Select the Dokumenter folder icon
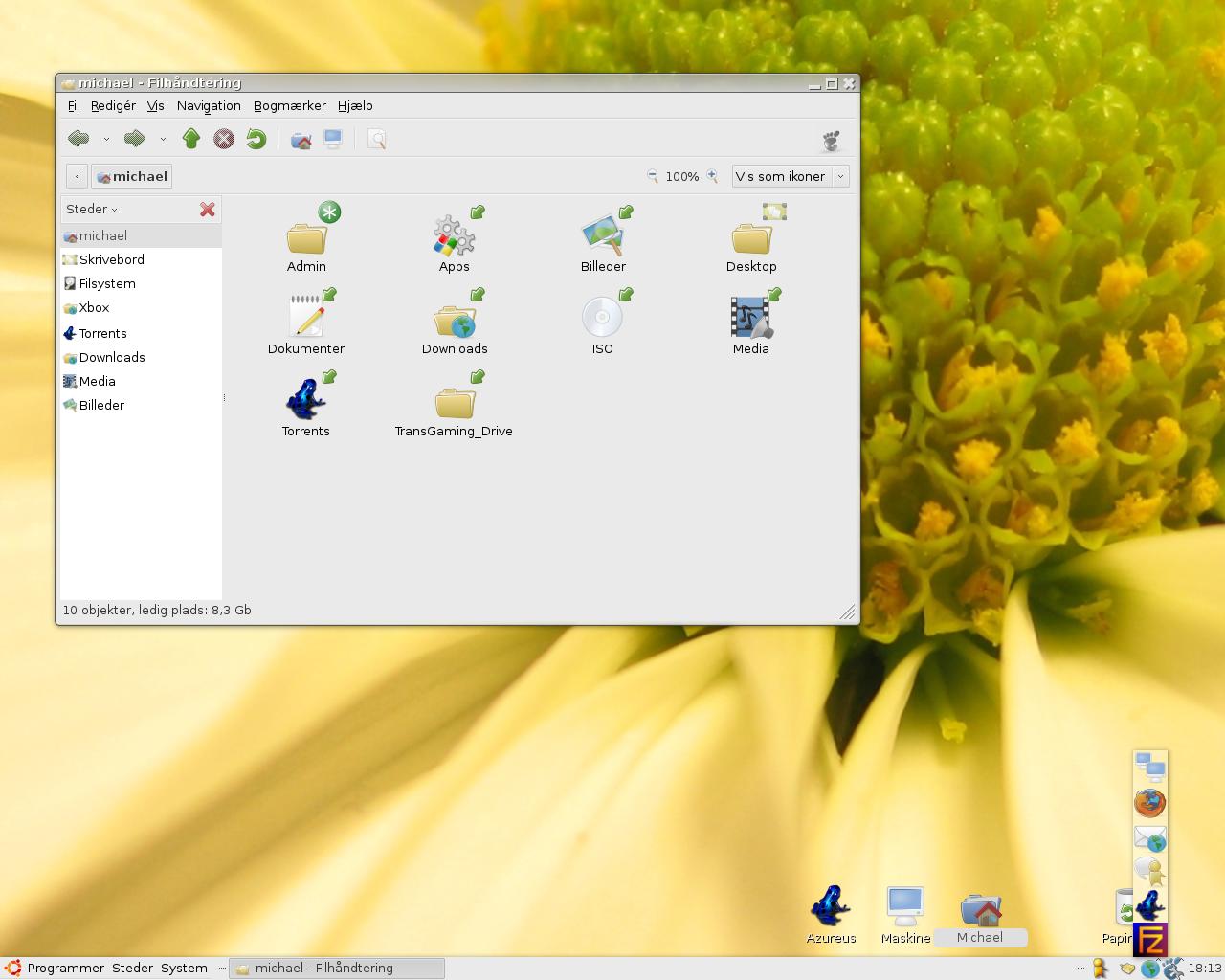Viewport: 1225px width, 980px height. [x=306, y=317]
